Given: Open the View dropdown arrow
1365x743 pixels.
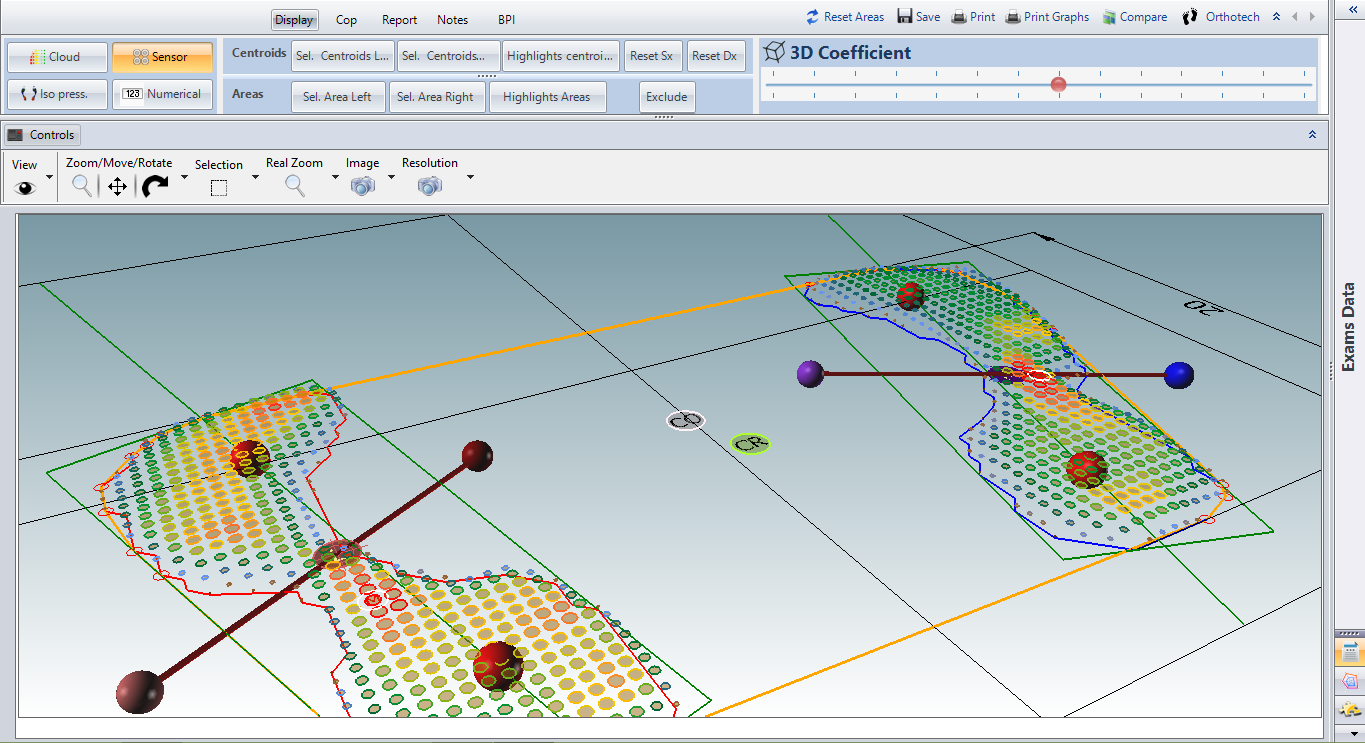Looking at the screenshot, I should pyautogui.click(x=49, y=178).
